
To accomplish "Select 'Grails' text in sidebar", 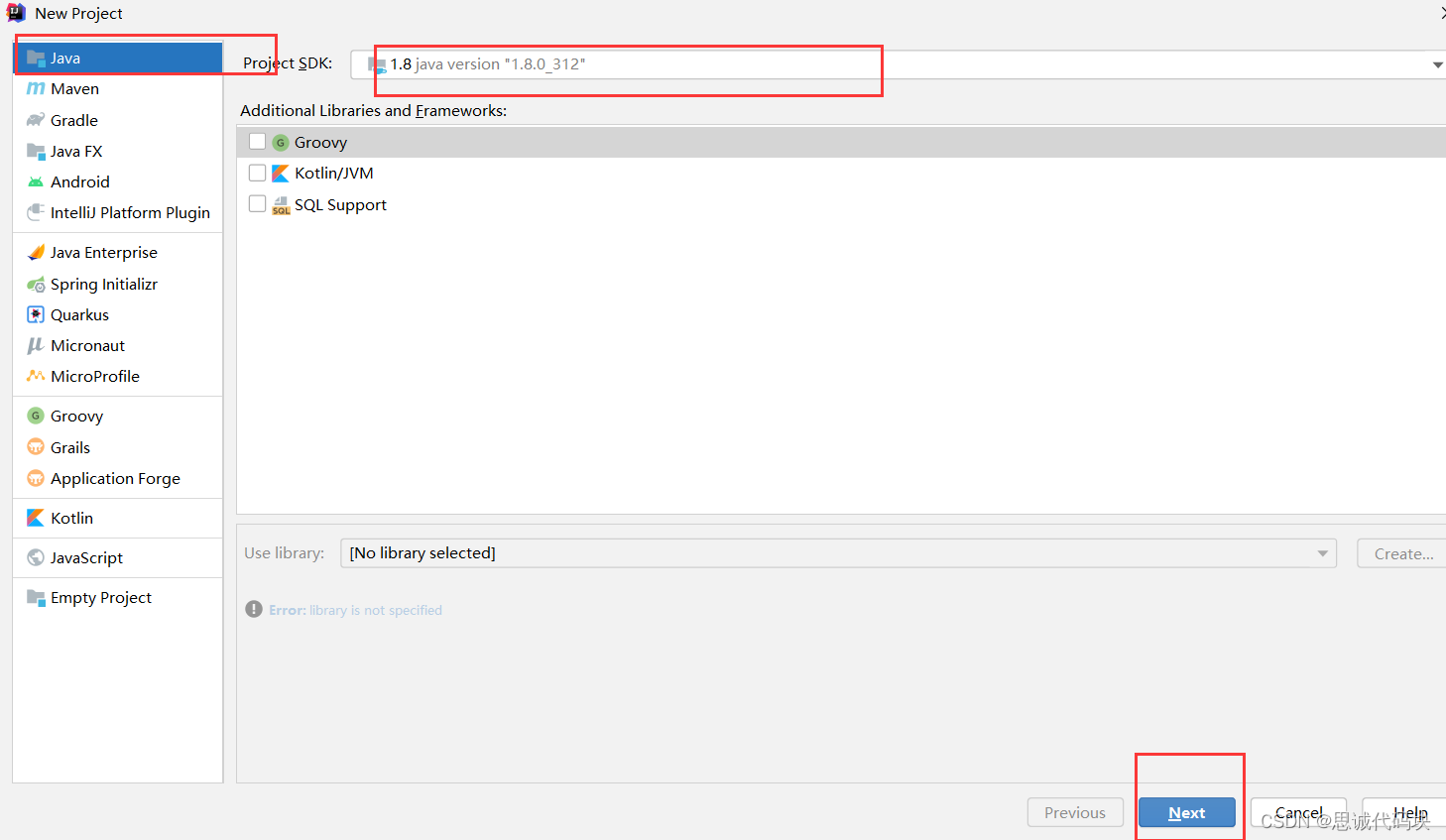I will pos(70,448).
